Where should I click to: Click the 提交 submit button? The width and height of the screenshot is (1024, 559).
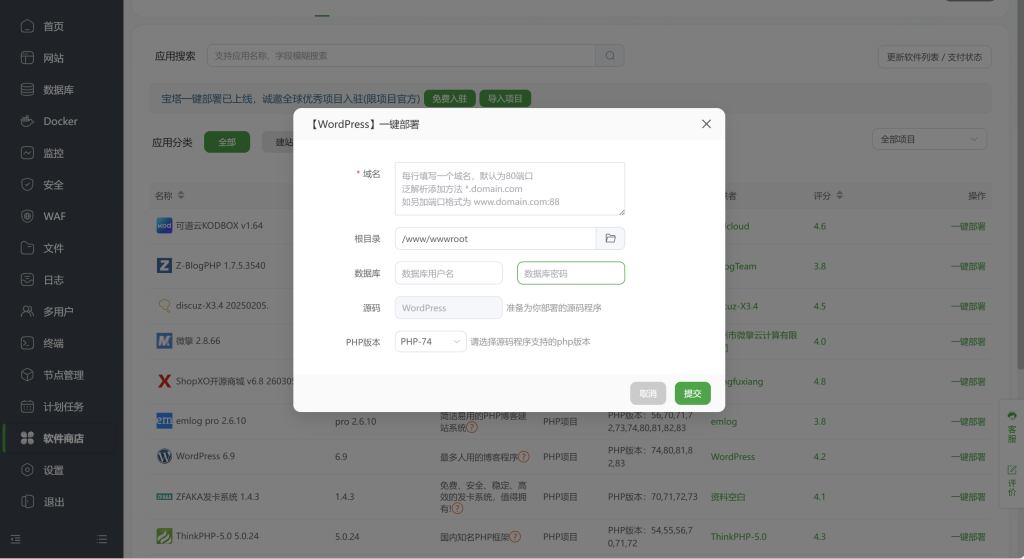pyautogui.click(x=692, y=394)
